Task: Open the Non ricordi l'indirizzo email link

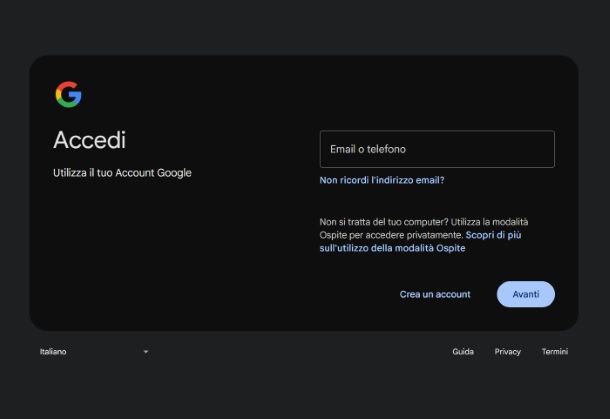Action: [381, 181]
